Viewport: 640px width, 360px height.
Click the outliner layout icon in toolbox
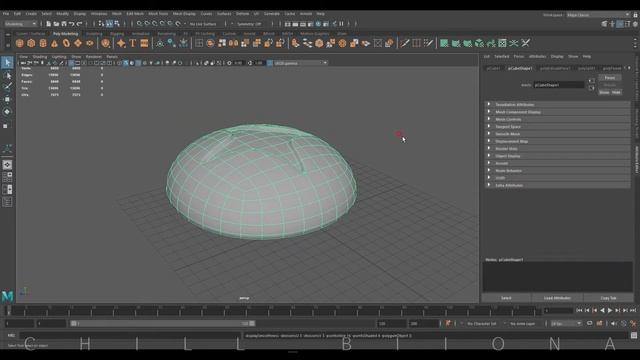(7, 202)
